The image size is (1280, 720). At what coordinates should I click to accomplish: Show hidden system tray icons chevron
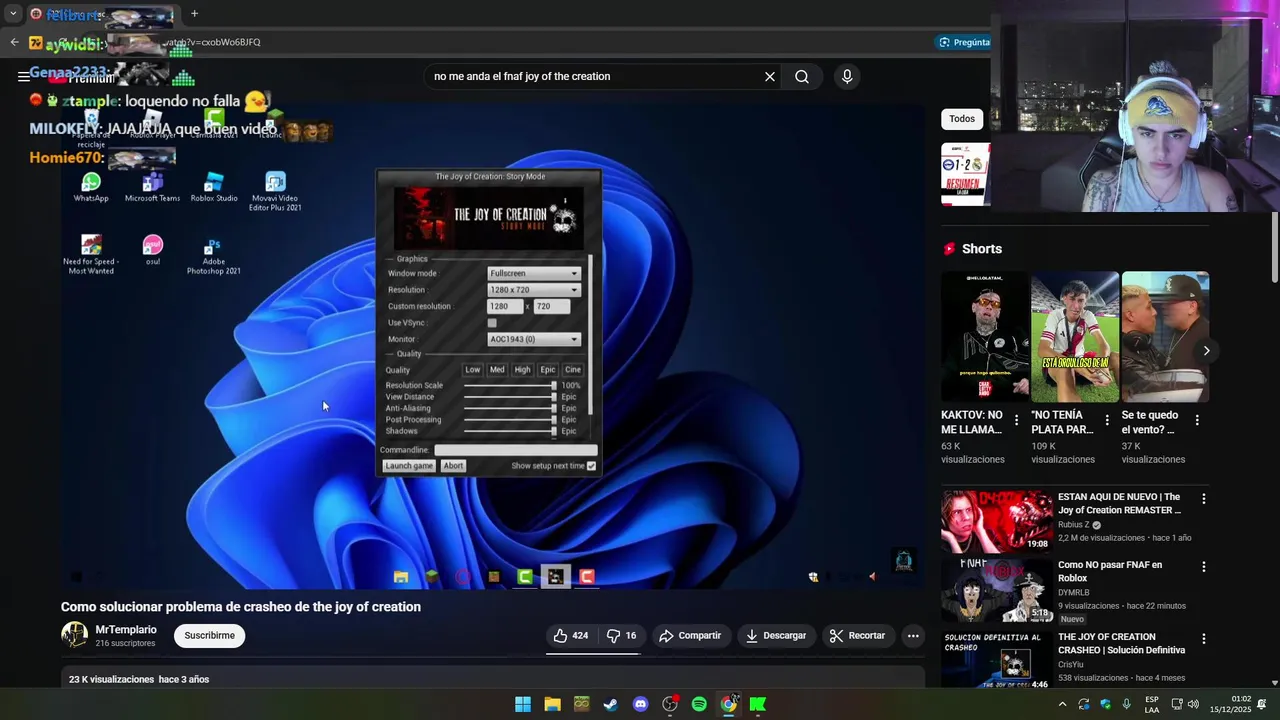[1062, 704]
